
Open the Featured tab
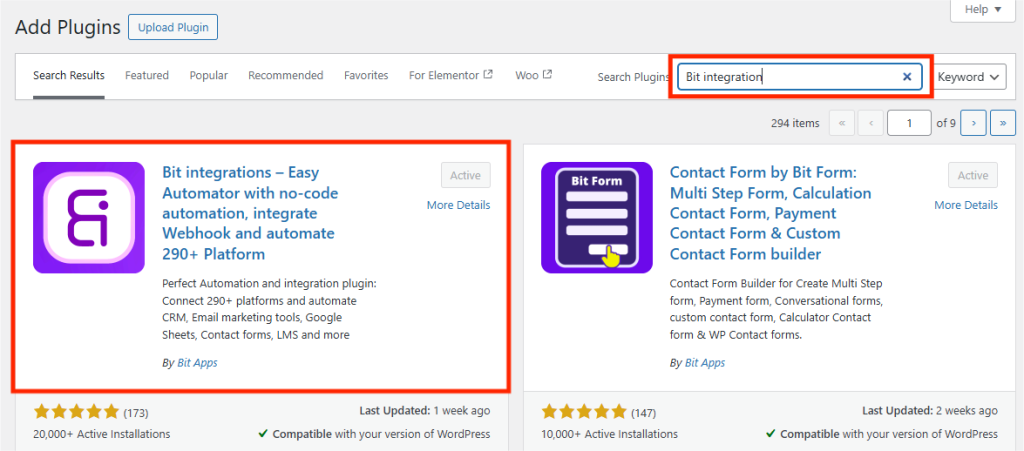point(147,76)
